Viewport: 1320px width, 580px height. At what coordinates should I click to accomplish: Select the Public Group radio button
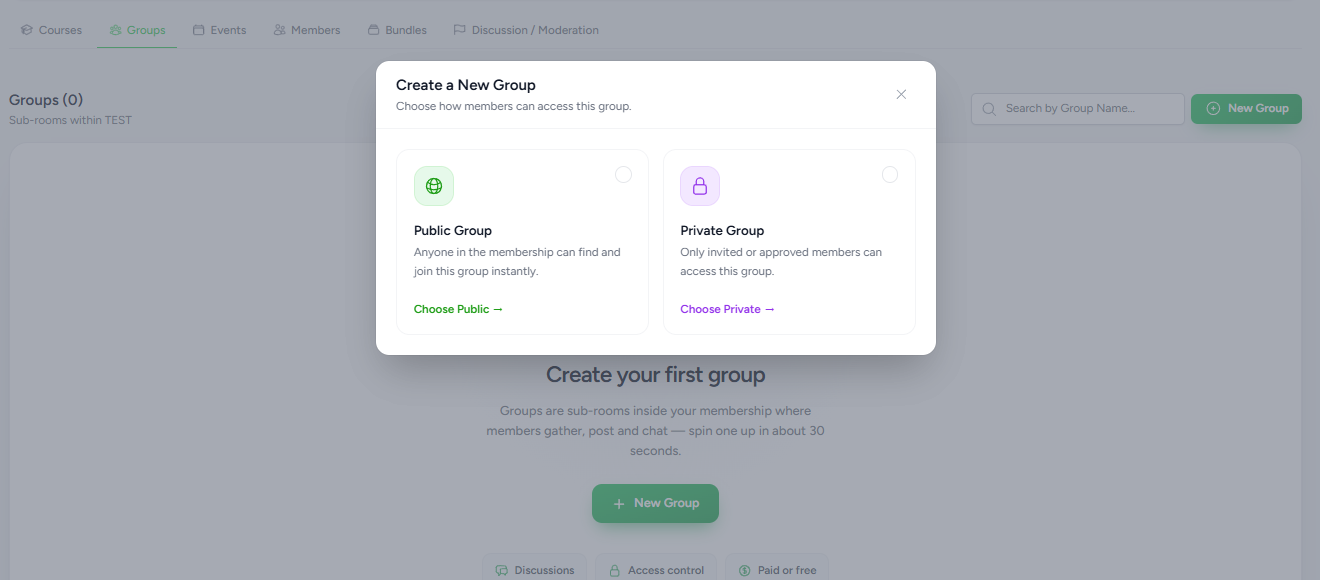(x=623, y=174)
